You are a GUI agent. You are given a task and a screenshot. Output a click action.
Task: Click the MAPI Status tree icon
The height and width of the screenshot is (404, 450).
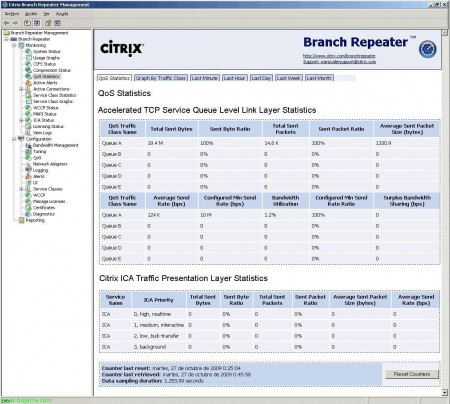[x=28, y=114]
